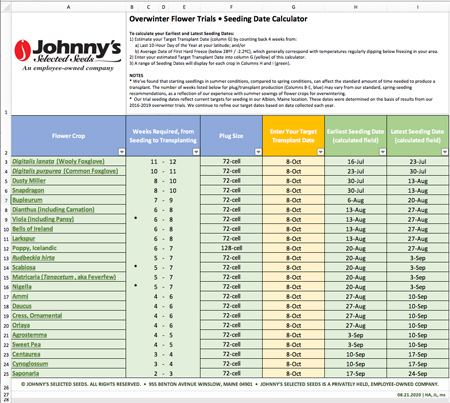Open the Latest Seeding Date filter dropdown

tap(445, 152)
